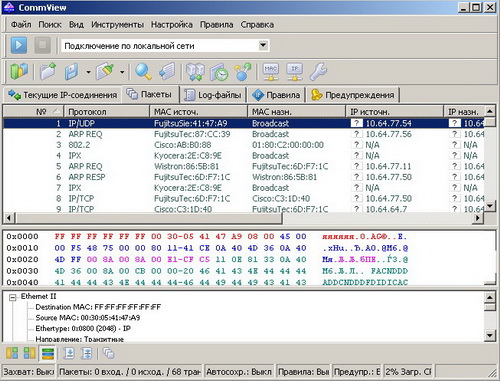Screen dimensions: 500x381
Task: Sort by the IP назн. column header
Action: click(464, 112)
